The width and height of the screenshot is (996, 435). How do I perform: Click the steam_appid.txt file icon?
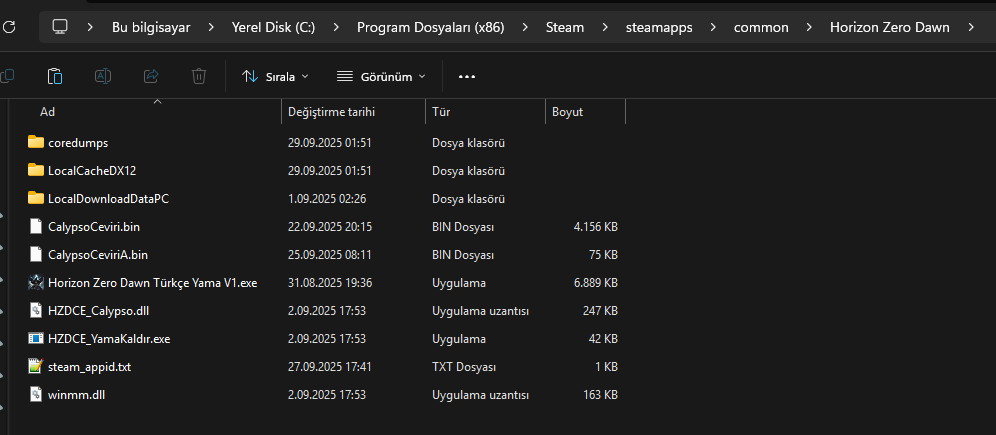click(37, 367)
